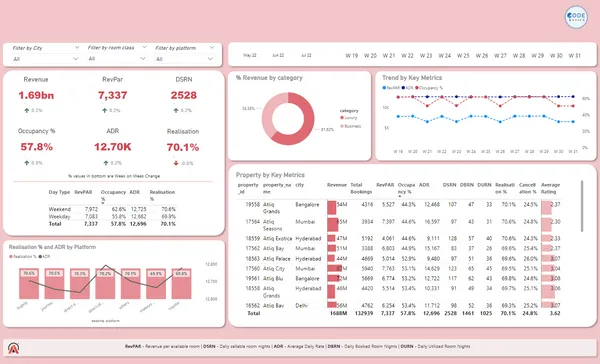Viewport: 600px width, 364px height.
Task: Select week W 25 slicer
Action: coord(463,55)
